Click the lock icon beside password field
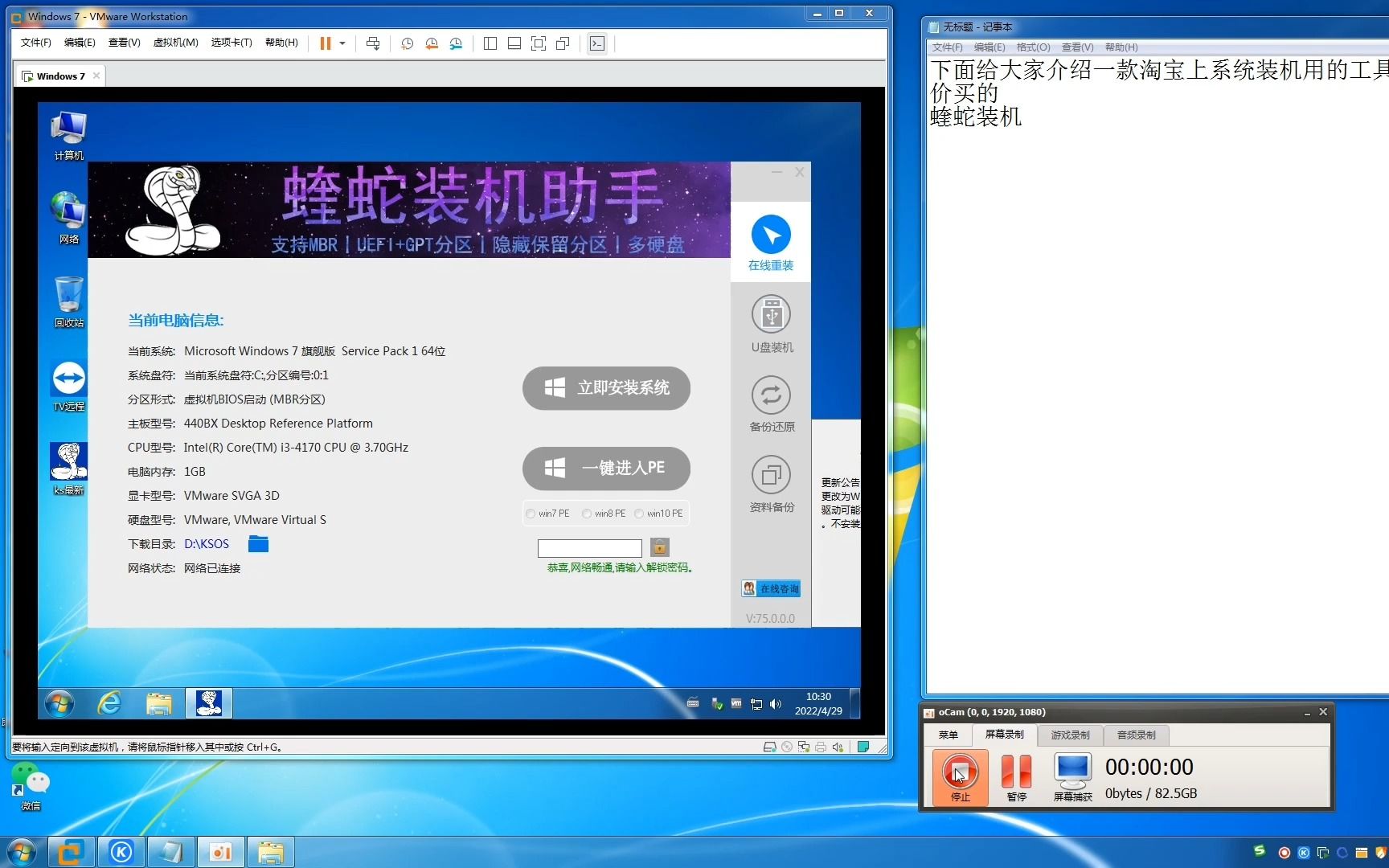1389x868 pixels. point(659,547)
